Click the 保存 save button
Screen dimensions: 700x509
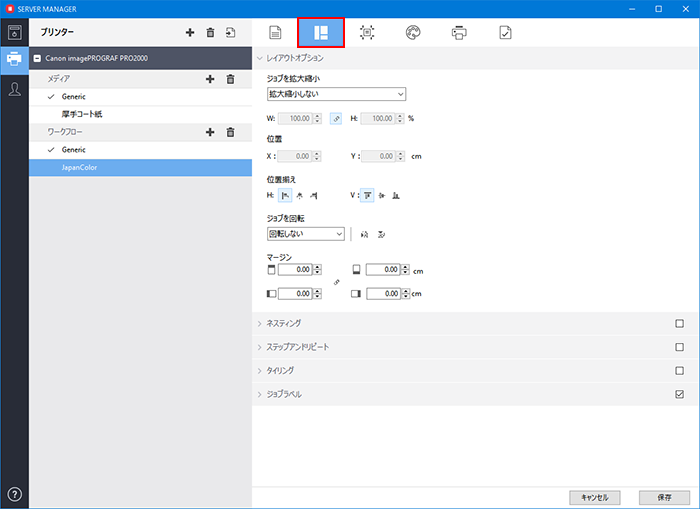pyautogui.click(x=664, y=496)
